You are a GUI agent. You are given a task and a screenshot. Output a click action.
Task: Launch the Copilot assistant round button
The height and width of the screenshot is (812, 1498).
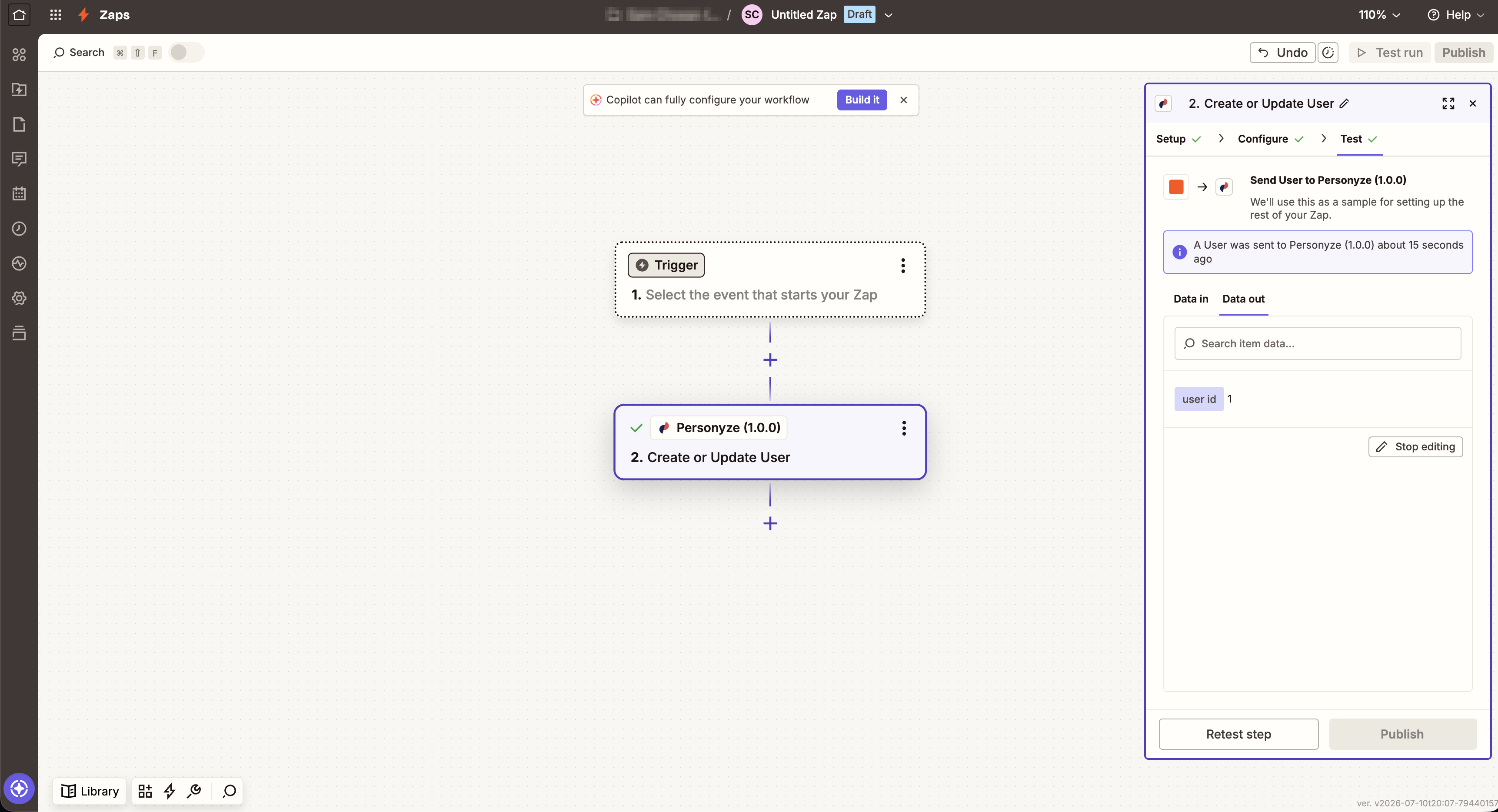pyautogui.click(x=19, y=789)
